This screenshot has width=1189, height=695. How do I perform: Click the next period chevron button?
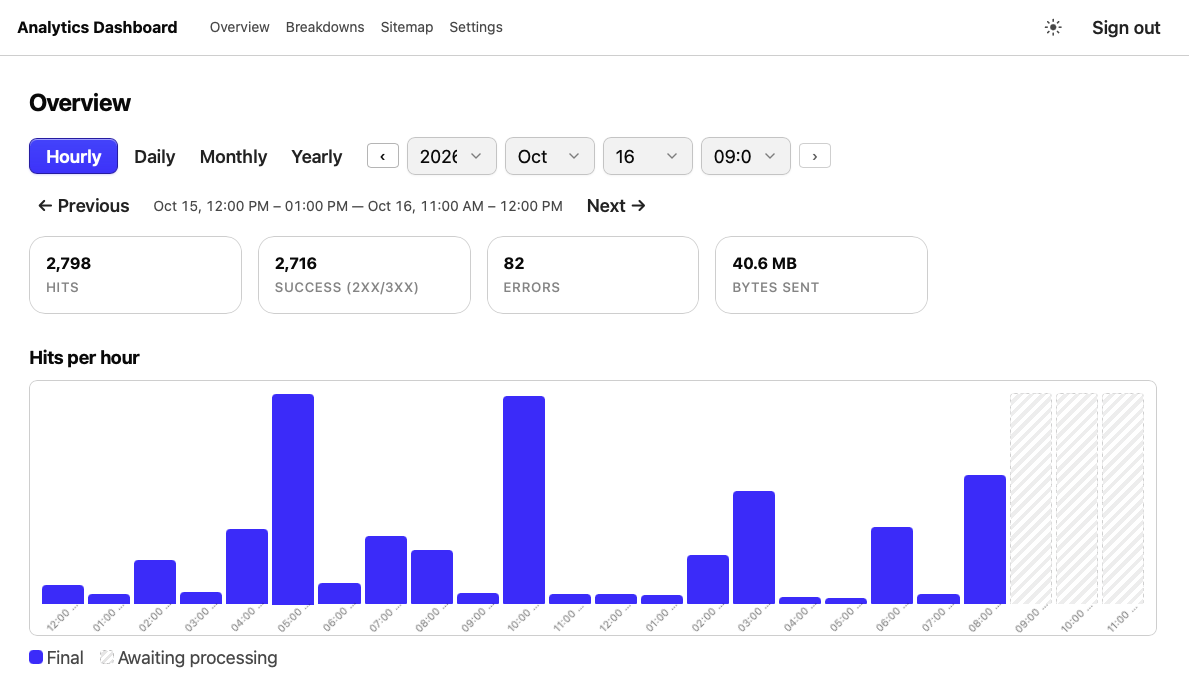pyautogui.click(x=815, y=156)
